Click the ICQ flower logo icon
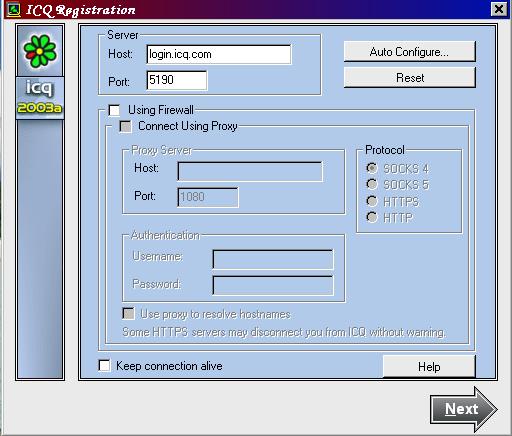This screenshot has width=512, height=436. pos(40,51)
